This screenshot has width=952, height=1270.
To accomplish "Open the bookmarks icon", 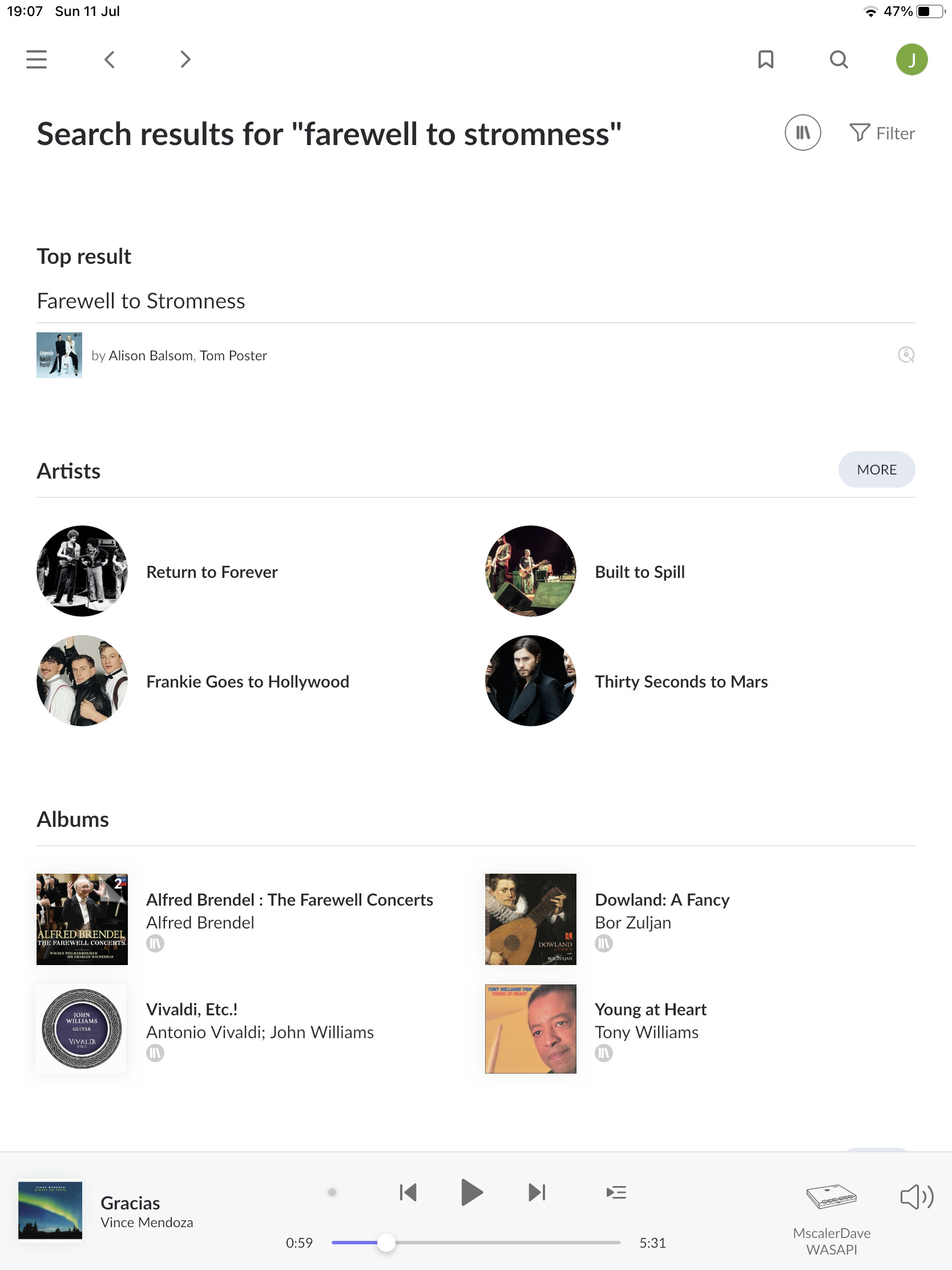I will coord(765,59).
